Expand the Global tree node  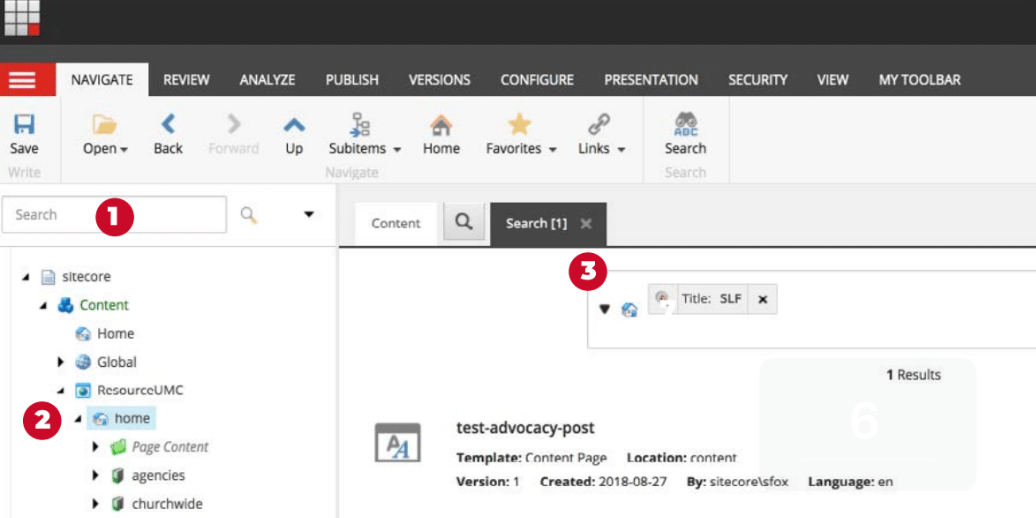click(x=61, y=362)
